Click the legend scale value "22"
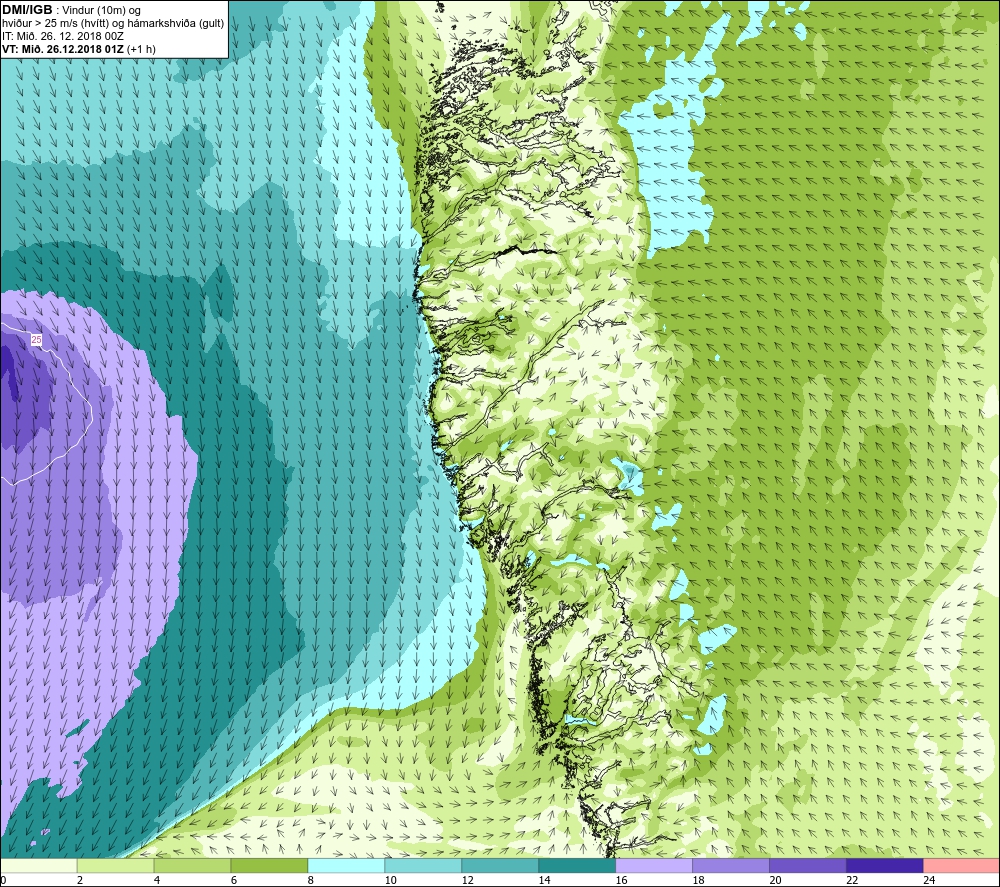1000x887 pixels. (x=852, y=880)
